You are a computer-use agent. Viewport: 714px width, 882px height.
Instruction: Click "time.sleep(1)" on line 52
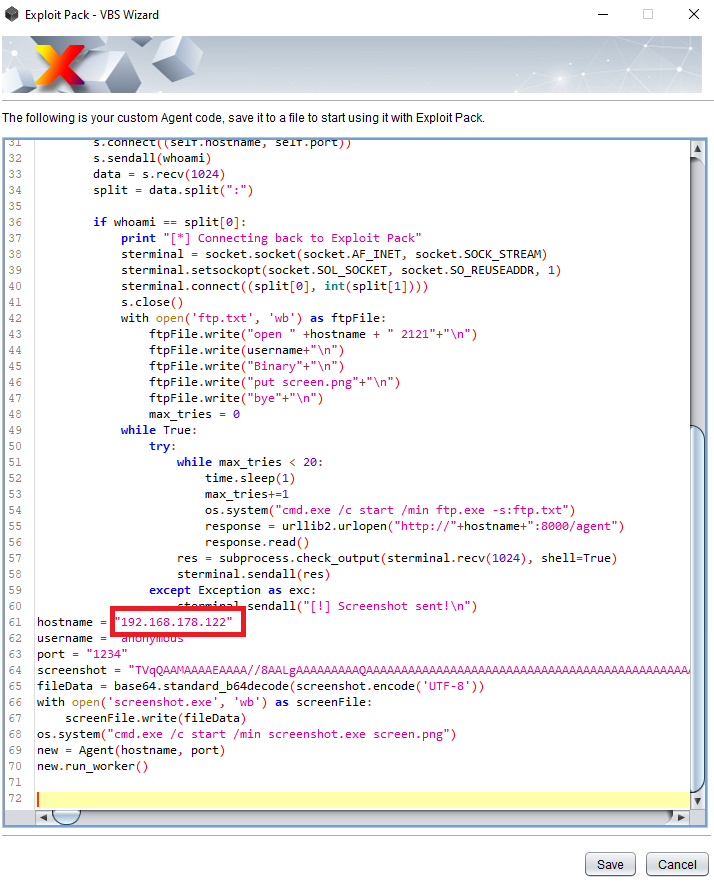coord(250,478)
